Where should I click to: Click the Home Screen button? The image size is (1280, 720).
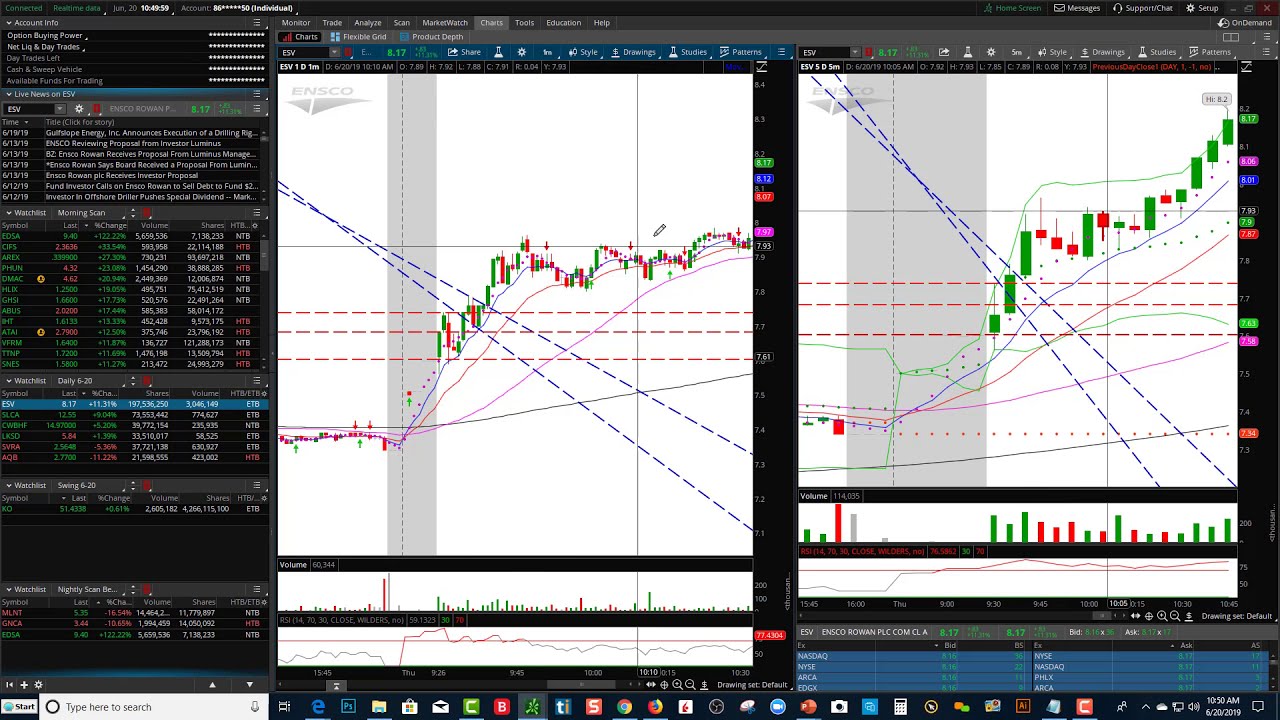[1012, 8]
